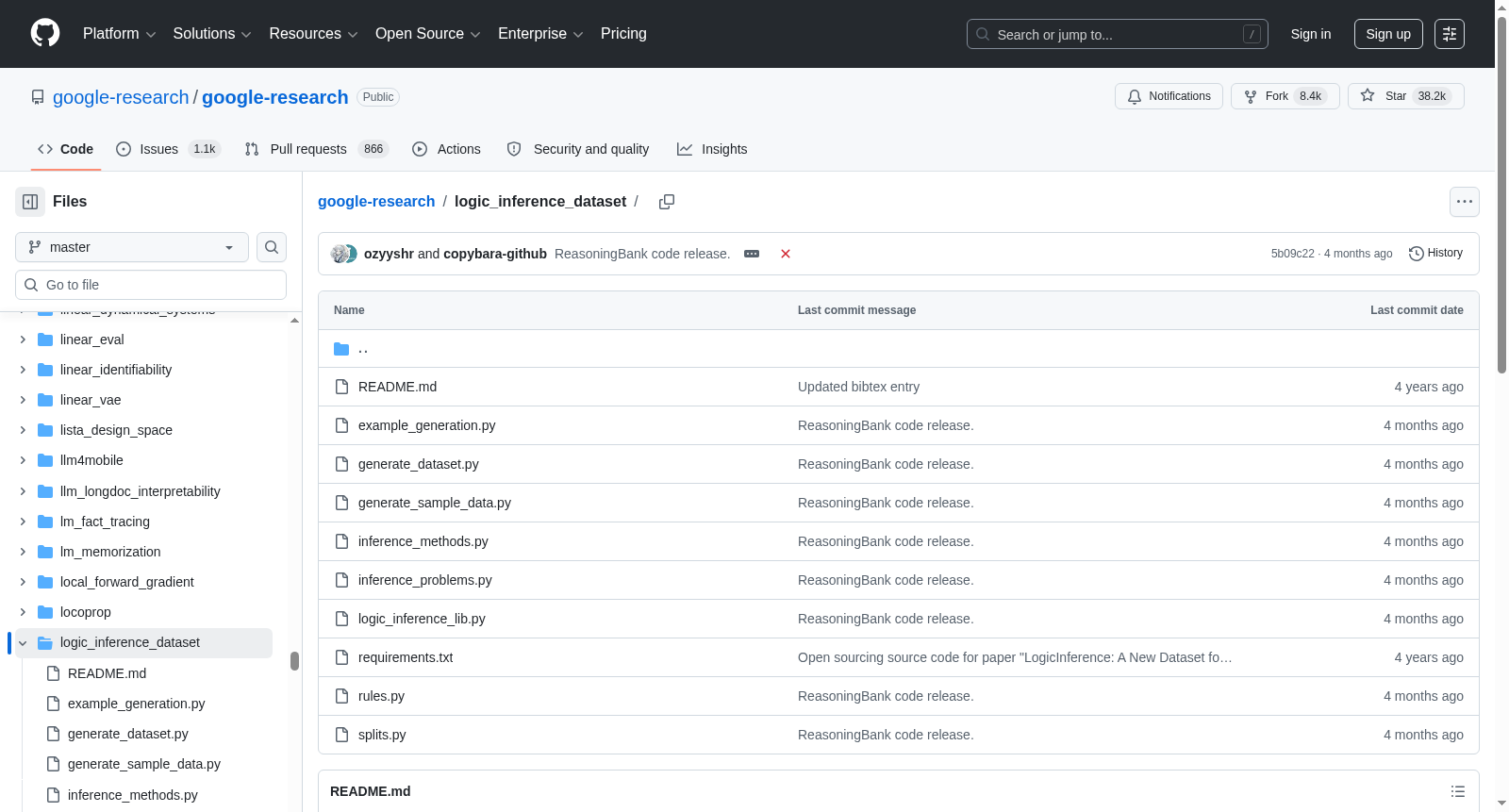Select lista_design_space folder in the tree
Viewport: 1509px width, 812px height.
click(x=116, y=430)
